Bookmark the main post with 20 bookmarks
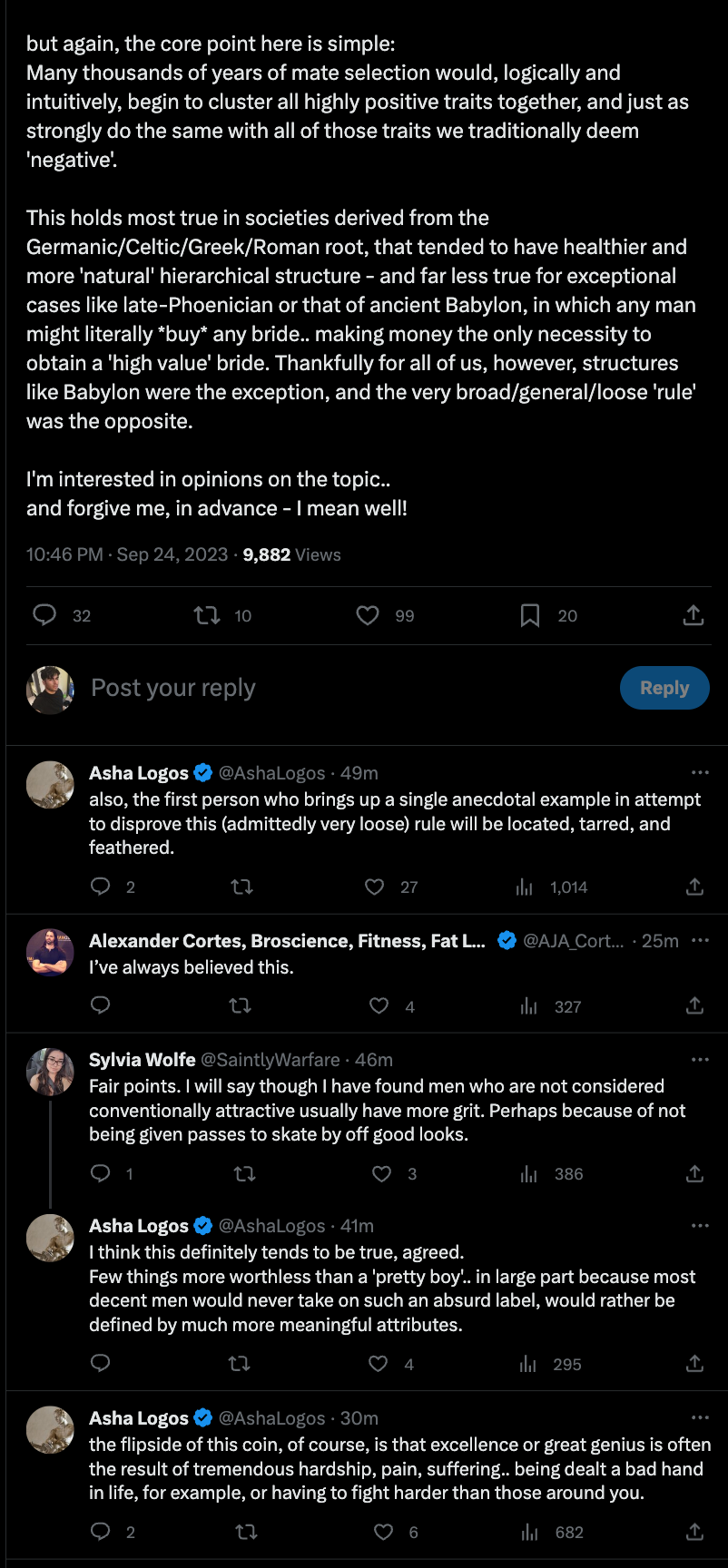728x1568 pixels. pyautogui.click(x=530, y=616)
